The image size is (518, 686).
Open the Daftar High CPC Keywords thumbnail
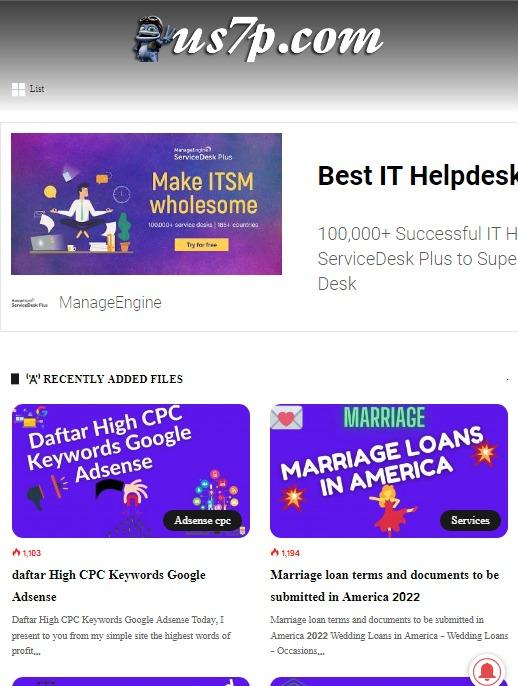(131, 471)
